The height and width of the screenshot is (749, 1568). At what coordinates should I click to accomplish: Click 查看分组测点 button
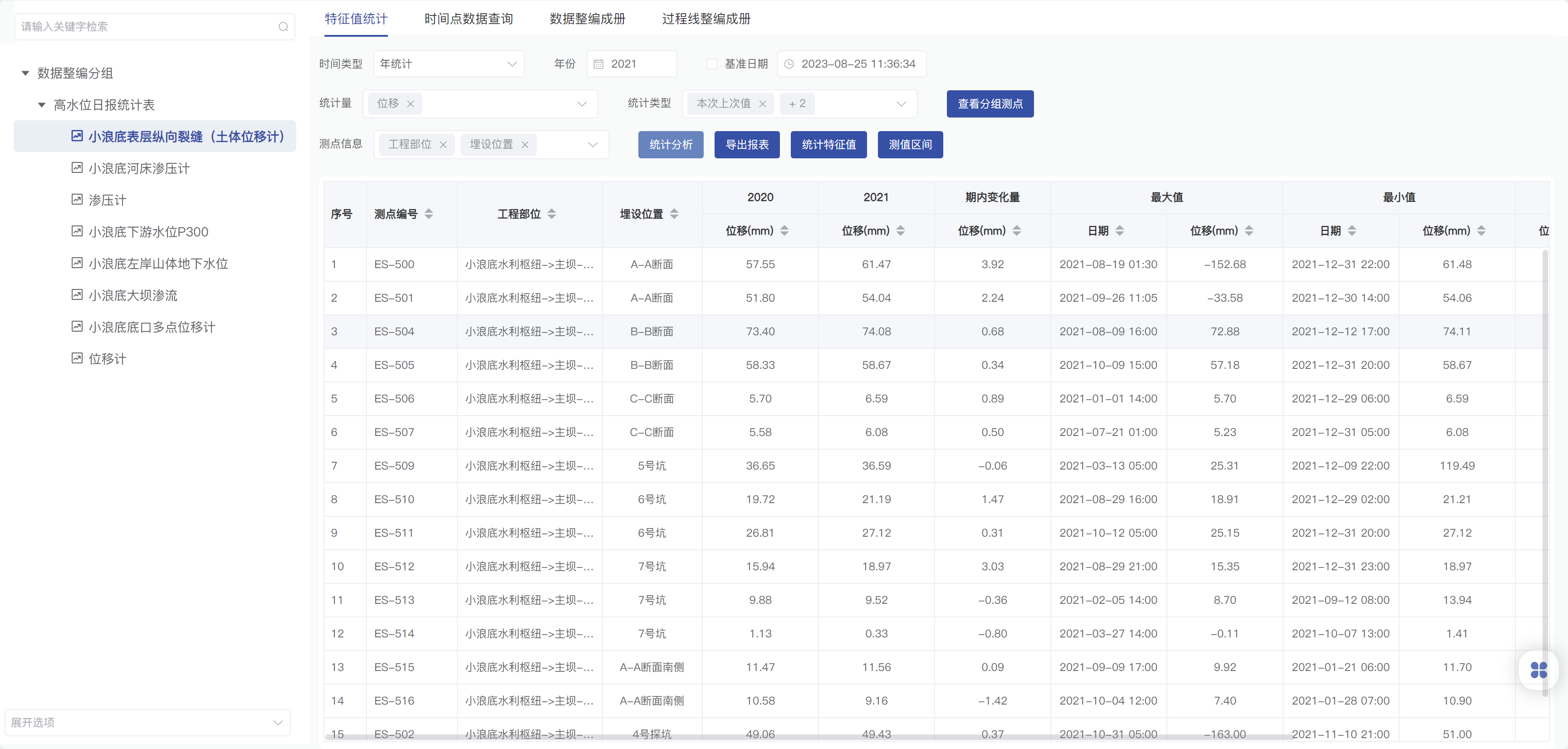(990, 104)
